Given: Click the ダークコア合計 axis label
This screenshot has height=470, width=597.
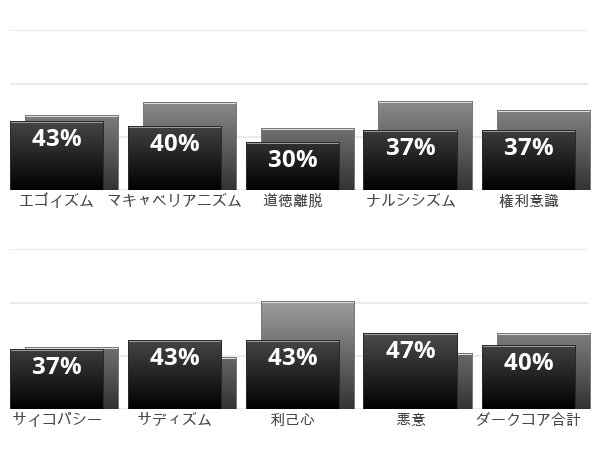Looking at the screenshot, I should click(528, 419).
